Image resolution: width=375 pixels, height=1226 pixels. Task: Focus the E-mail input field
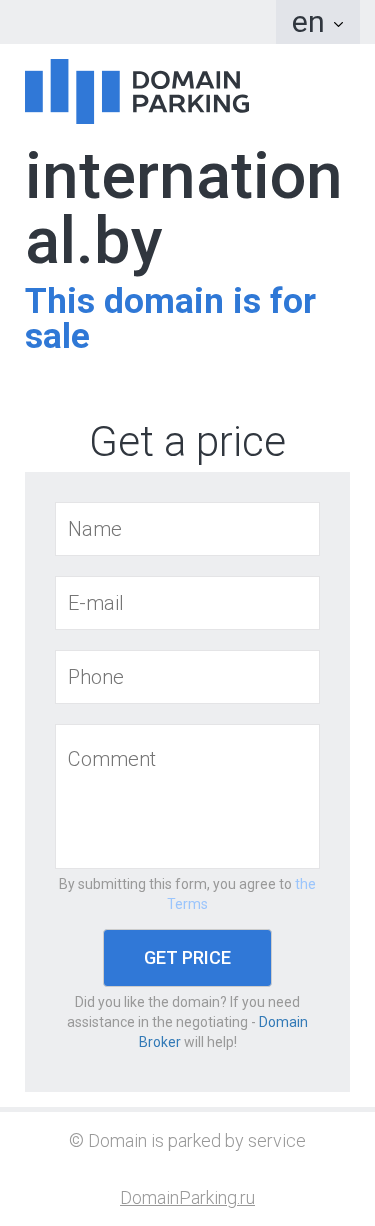tap(187, 603)
